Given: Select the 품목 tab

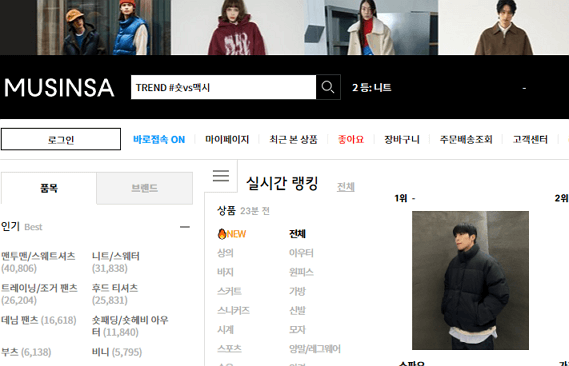Looking at the screenshot, I should (x=49, y=188).
